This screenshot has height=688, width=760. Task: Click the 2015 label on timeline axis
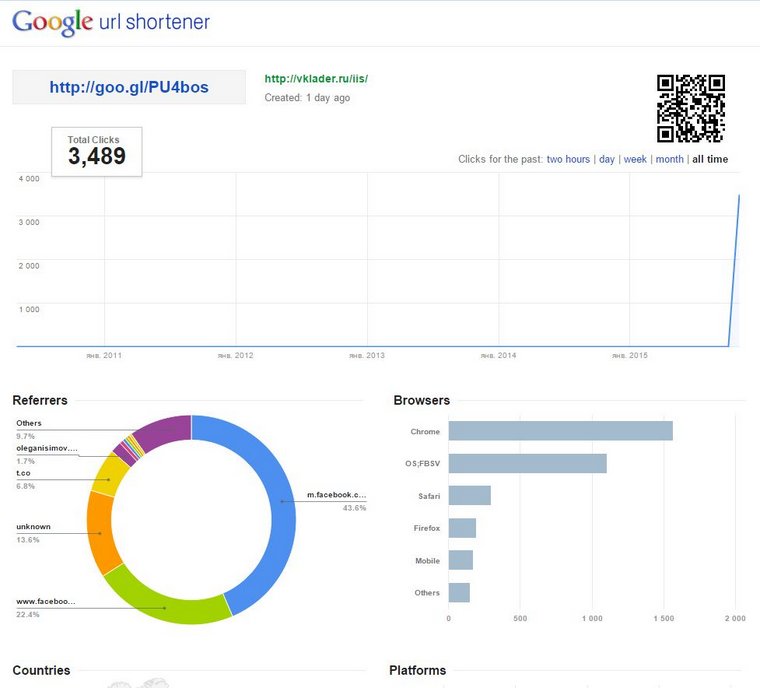[630, 355]
